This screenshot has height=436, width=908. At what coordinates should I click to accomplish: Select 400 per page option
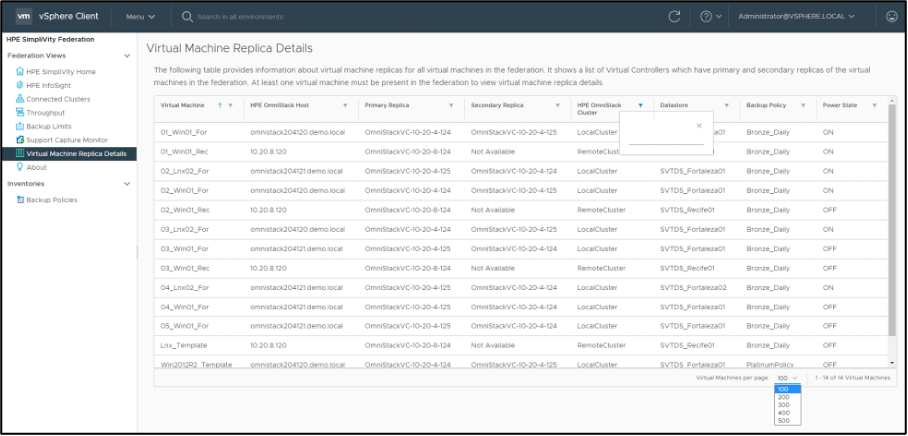(x=788, y=413)
